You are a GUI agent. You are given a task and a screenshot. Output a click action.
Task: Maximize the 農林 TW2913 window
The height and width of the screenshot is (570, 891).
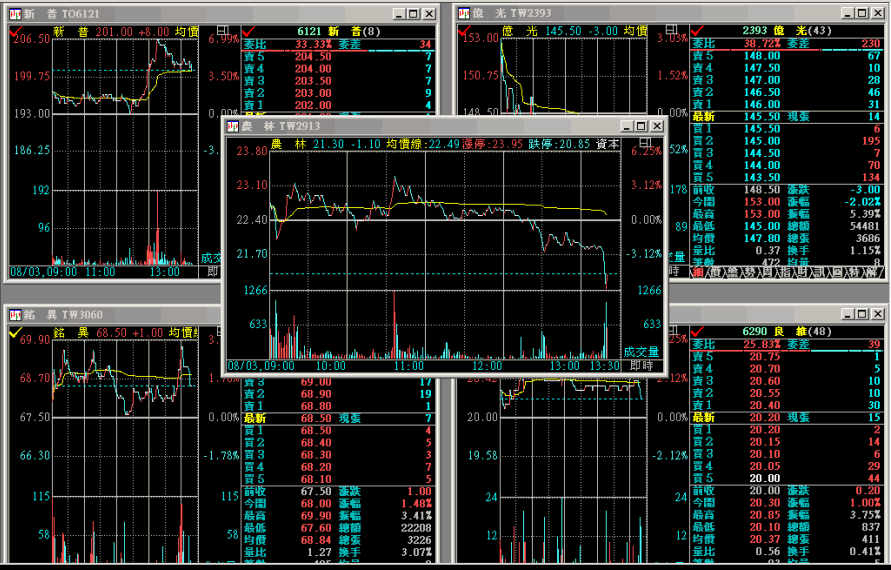tap(641, 126)
